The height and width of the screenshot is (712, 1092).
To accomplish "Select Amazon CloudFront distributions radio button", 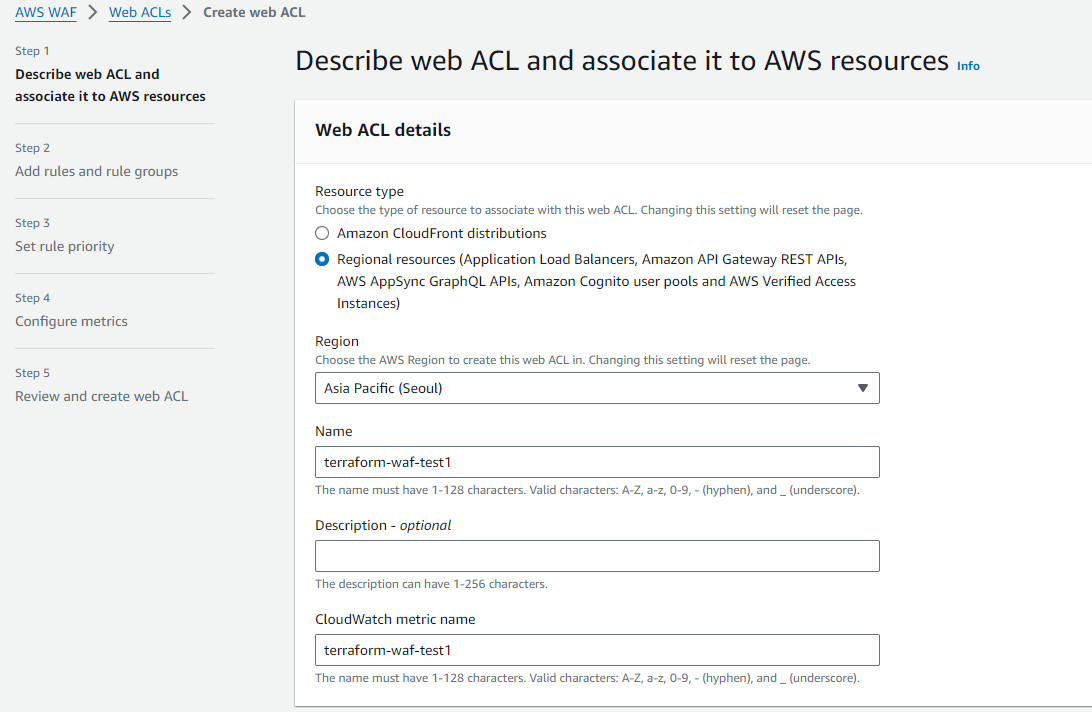I will [x=322, y=233].
